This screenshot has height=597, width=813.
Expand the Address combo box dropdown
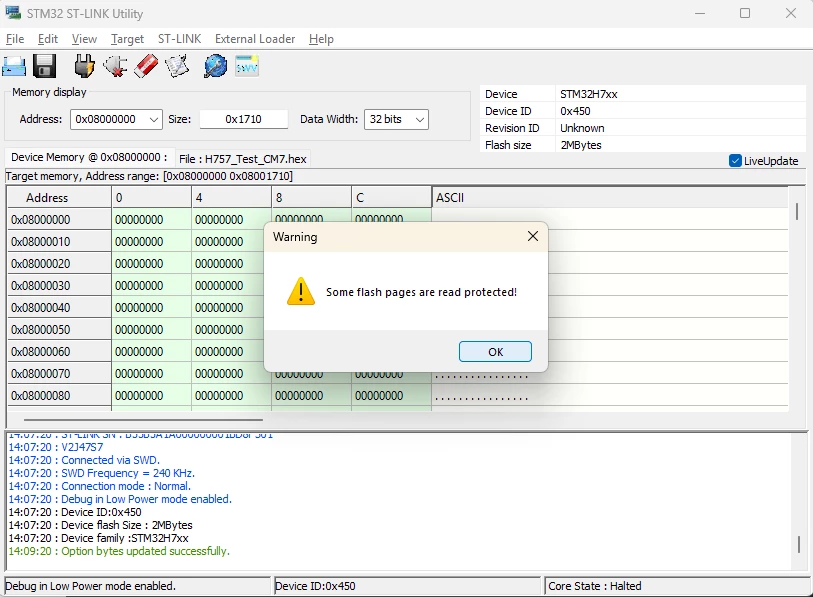(153, 119)
